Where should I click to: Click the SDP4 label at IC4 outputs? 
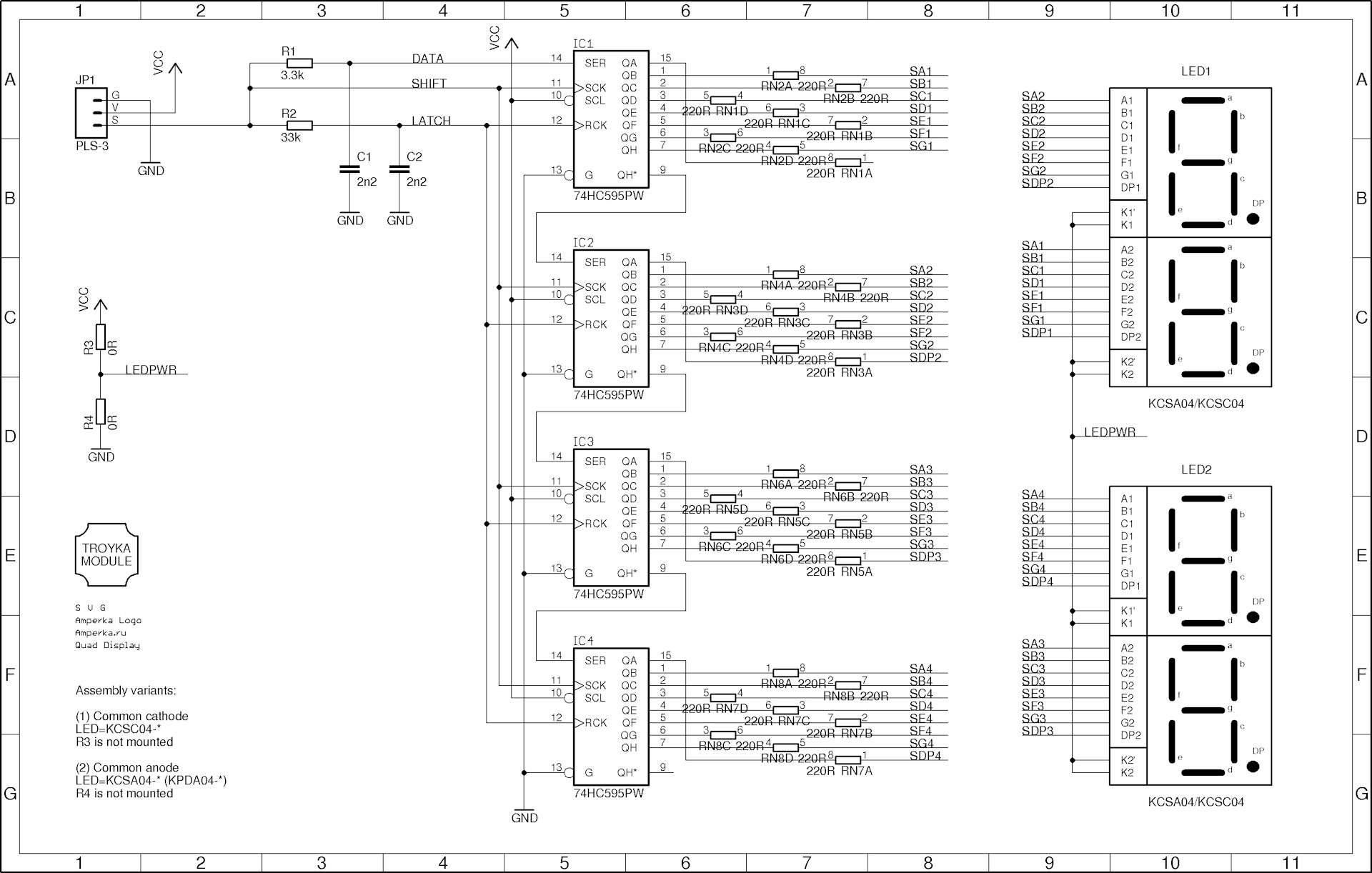click(x=925, y=756)
